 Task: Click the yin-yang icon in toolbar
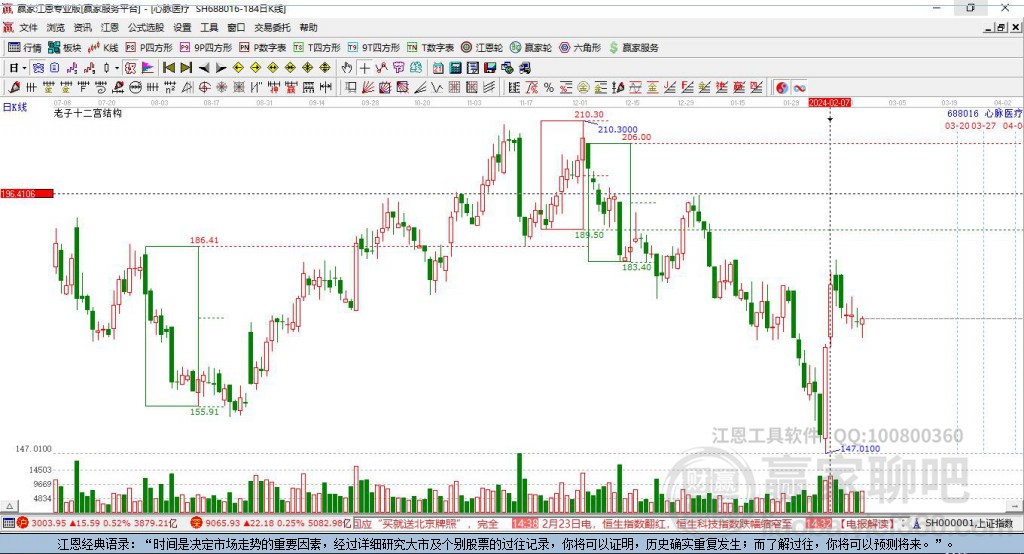(782, 88)
